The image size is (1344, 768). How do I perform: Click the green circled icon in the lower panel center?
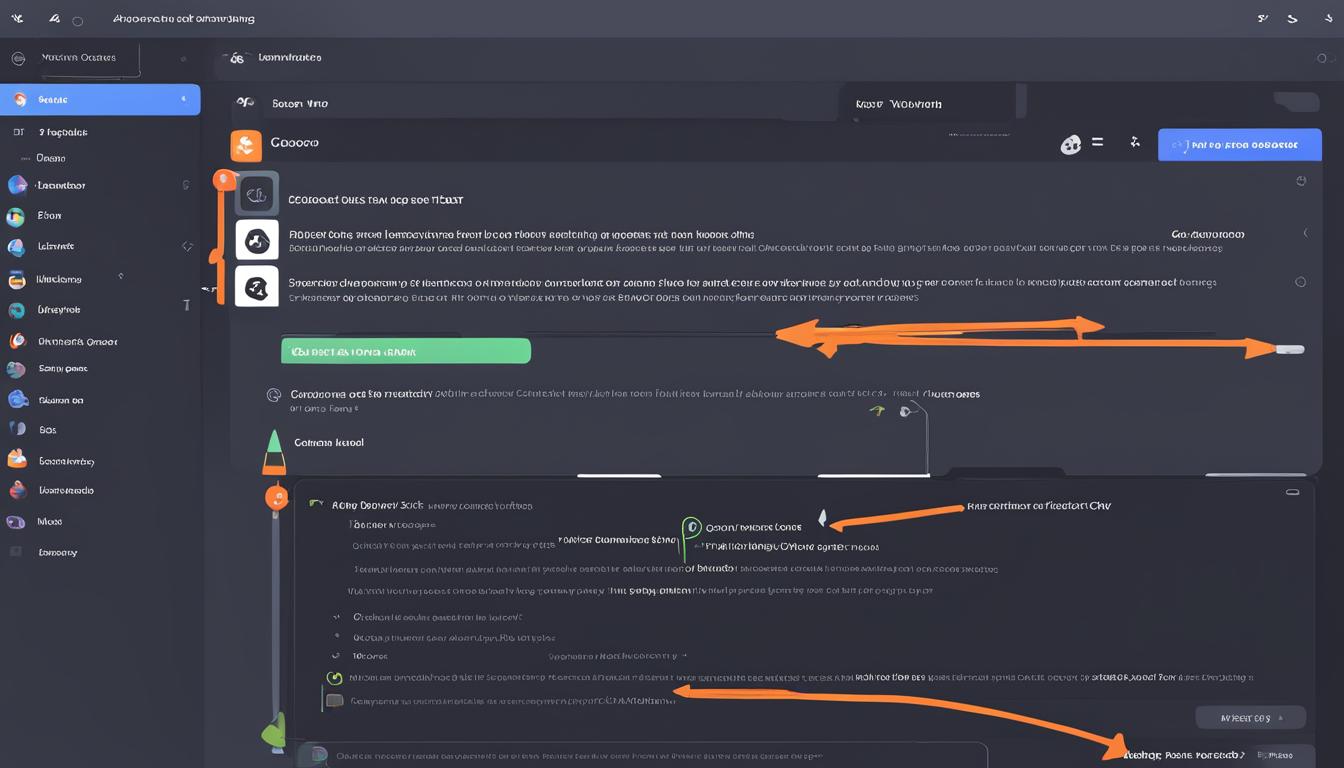tap(691, 527)
